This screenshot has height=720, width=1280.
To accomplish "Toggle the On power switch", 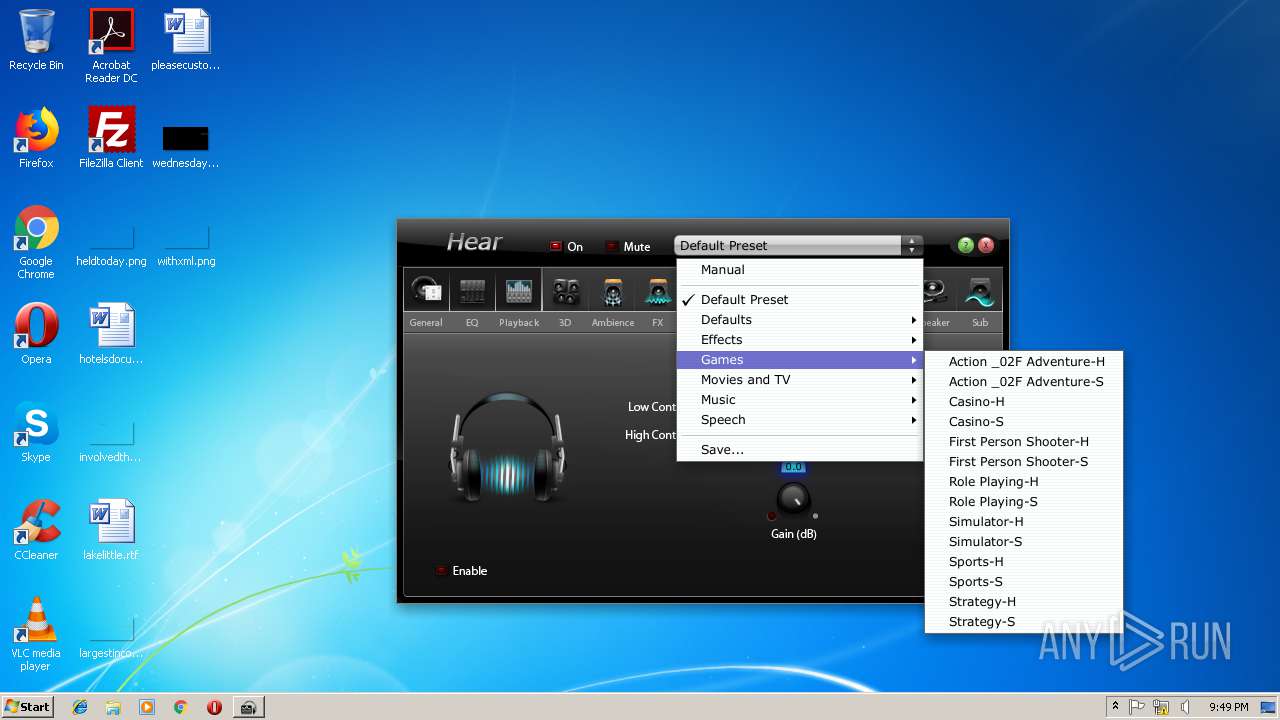I will pos(556,246).
